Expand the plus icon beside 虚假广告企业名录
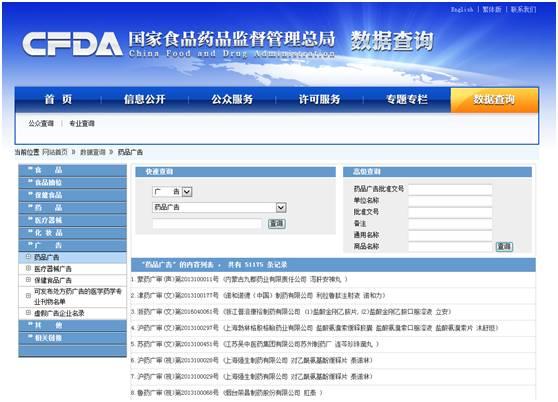This screenshot has height=402, width=558. coord(28,313)
